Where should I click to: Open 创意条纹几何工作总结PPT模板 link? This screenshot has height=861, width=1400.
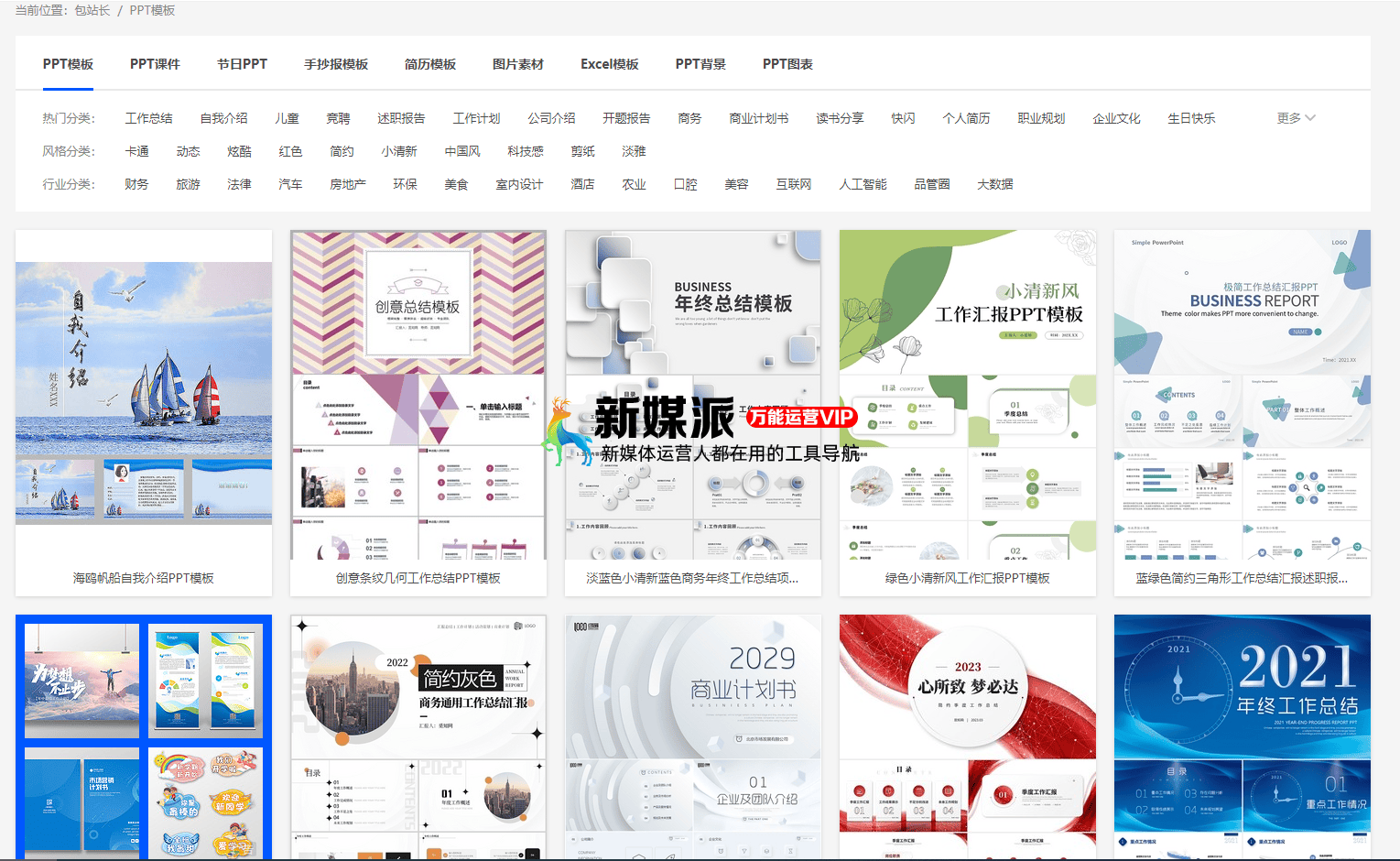click(x=418, y=578)
